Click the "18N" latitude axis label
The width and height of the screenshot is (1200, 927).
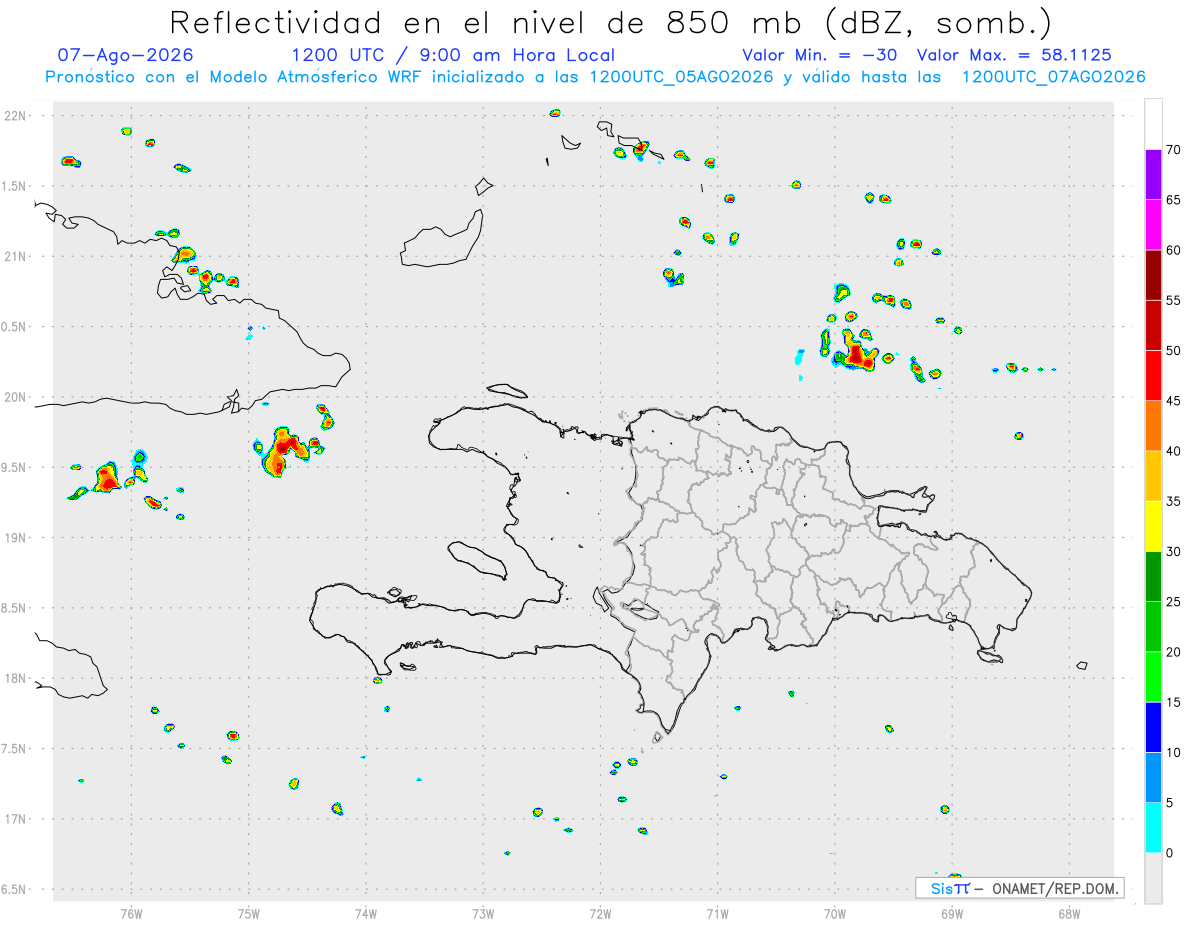(15, 679)
